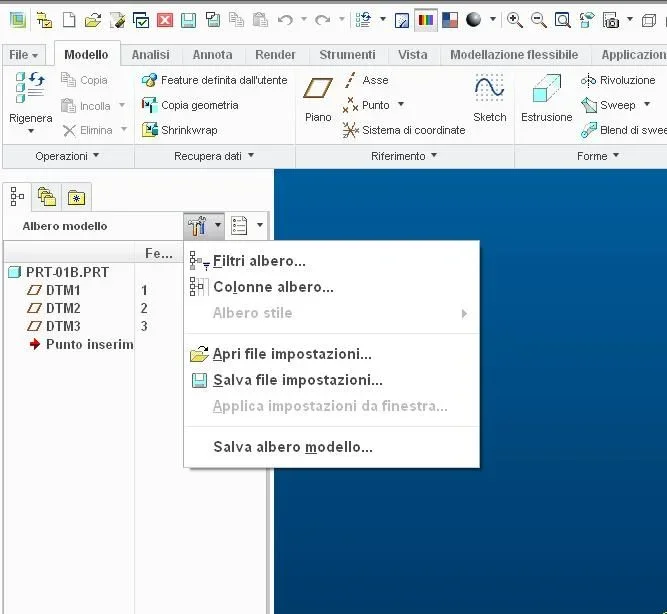Open a file with the folder icon
This screenshot has height=614, width=667.
(x=93, y=20)
